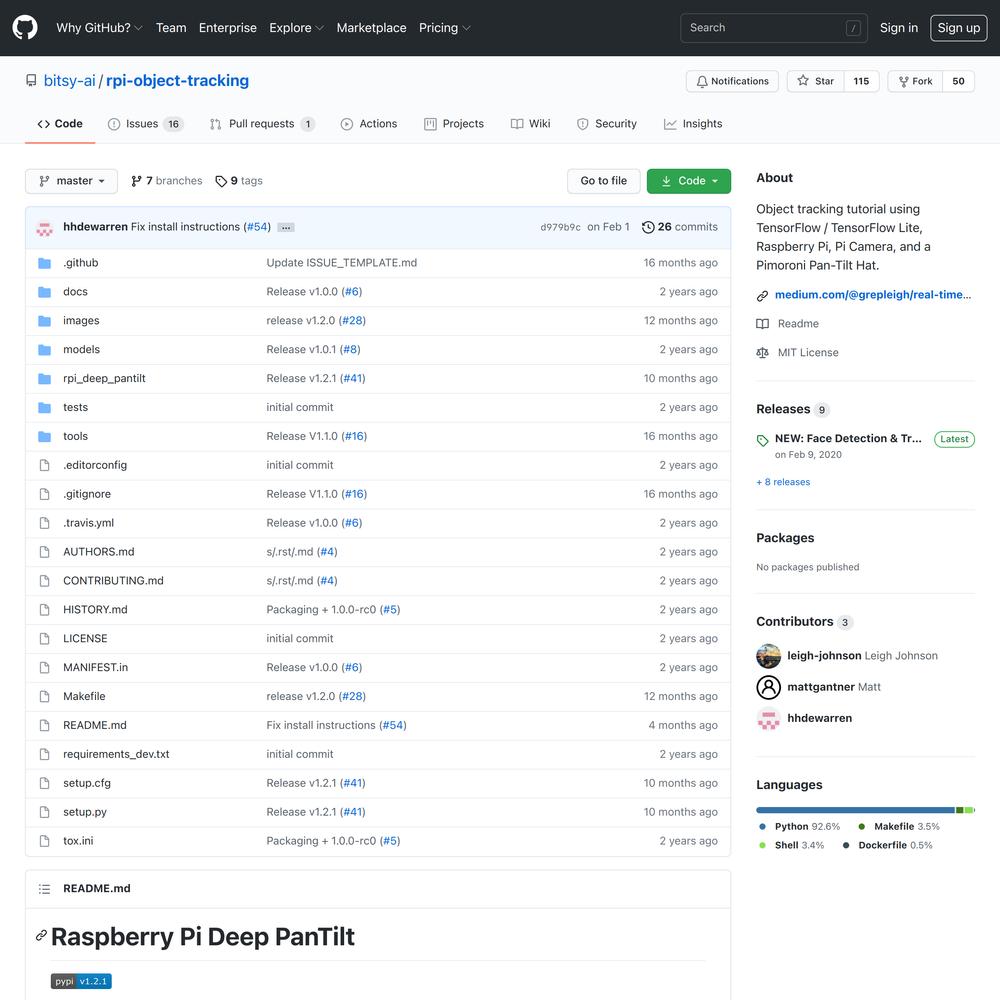Open the Enterprise nav link
Image resolution: width=1000 pixels, height=1000 pixels.
(228, 27)
